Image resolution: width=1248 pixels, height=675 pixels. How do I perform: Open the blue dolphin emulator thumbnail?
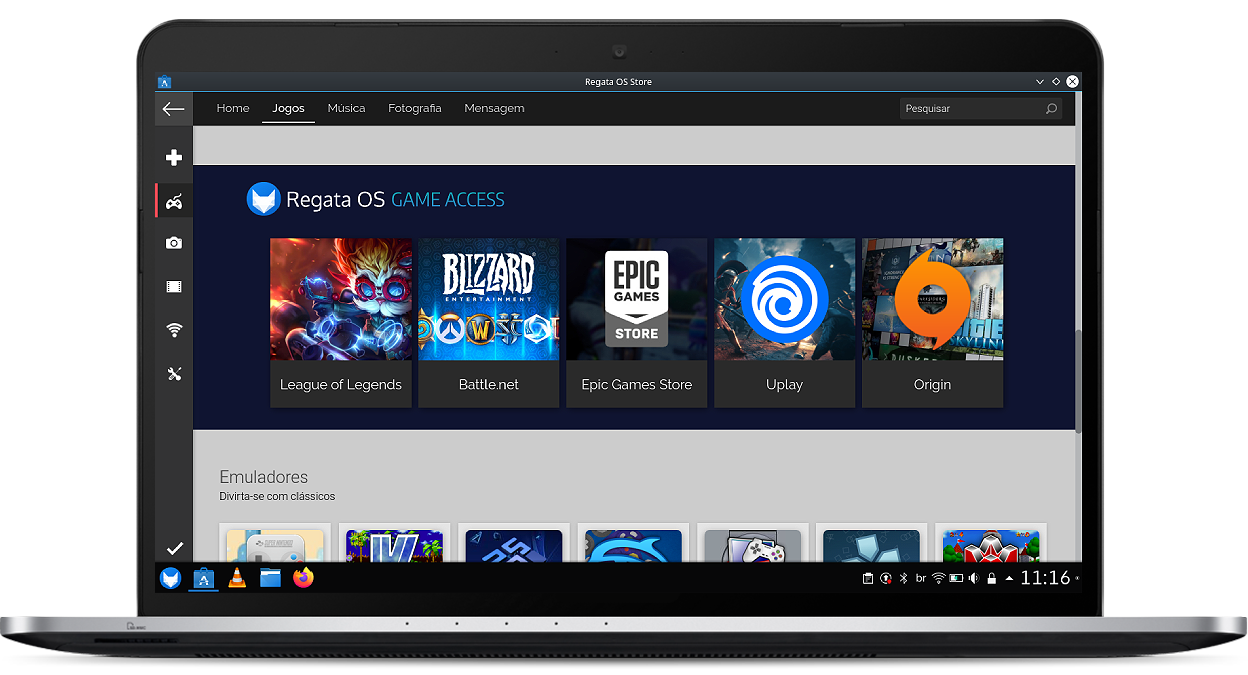[x=633, y=546]
